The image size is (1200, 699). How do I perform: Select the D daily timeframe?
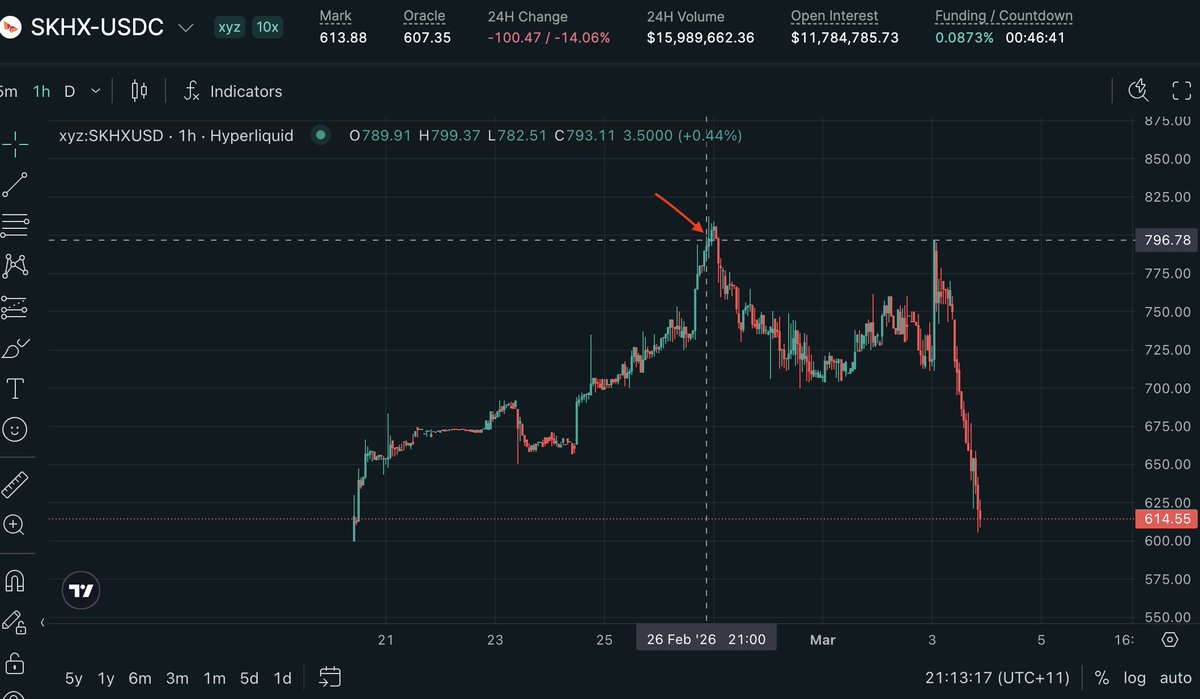[x=70, y=91]
